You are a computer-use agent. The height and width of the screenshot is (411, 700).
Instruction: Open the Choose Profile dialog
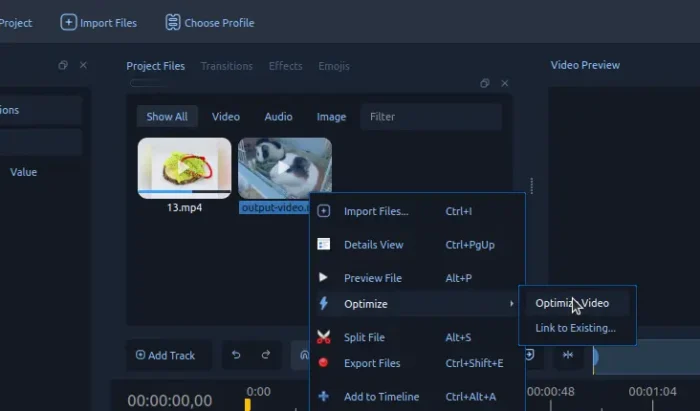click(x=209, y=22)
